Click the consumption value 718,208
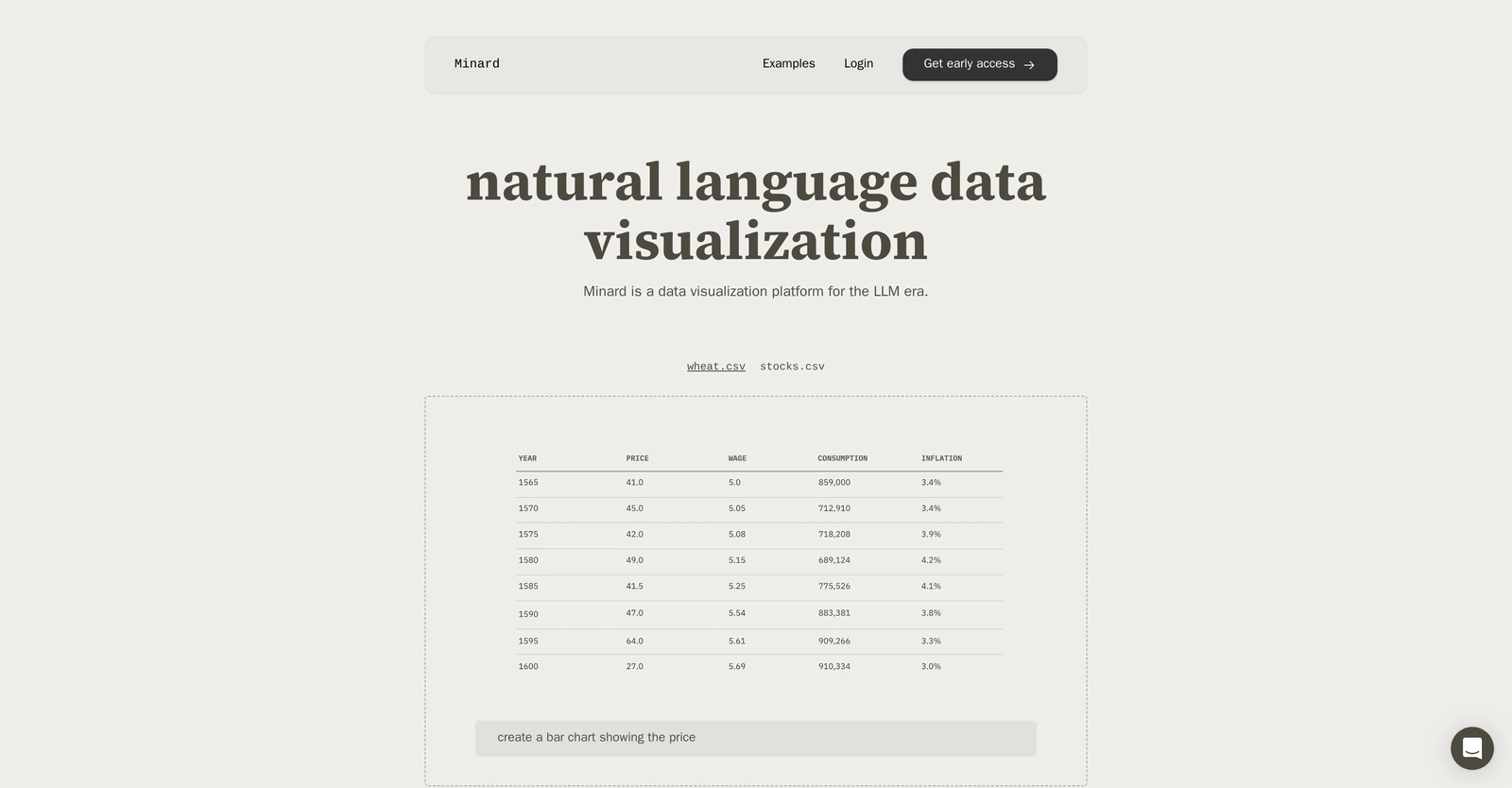 click(x=834, y=535)
